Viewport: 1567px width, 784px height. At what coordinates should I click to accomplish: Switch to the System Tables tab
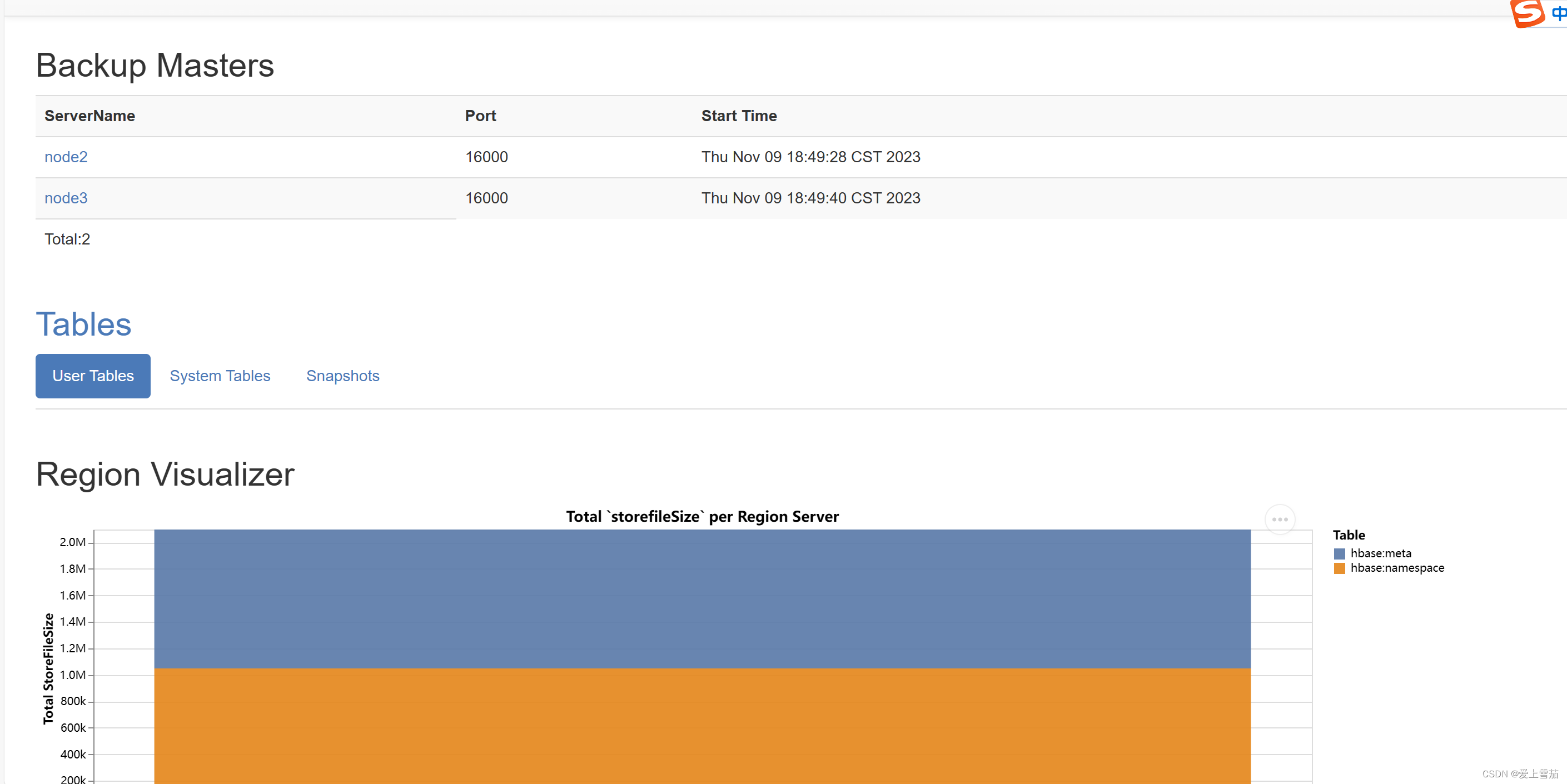click(x=220, y=376)
